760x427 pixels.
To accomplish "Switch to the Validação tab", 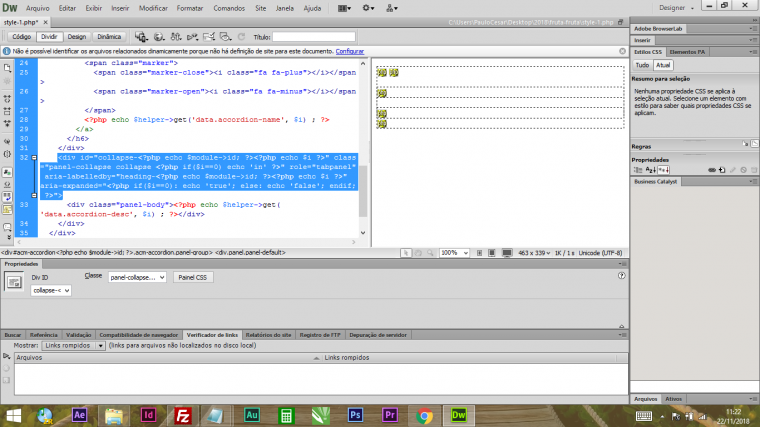I will (x=78, y=334).
